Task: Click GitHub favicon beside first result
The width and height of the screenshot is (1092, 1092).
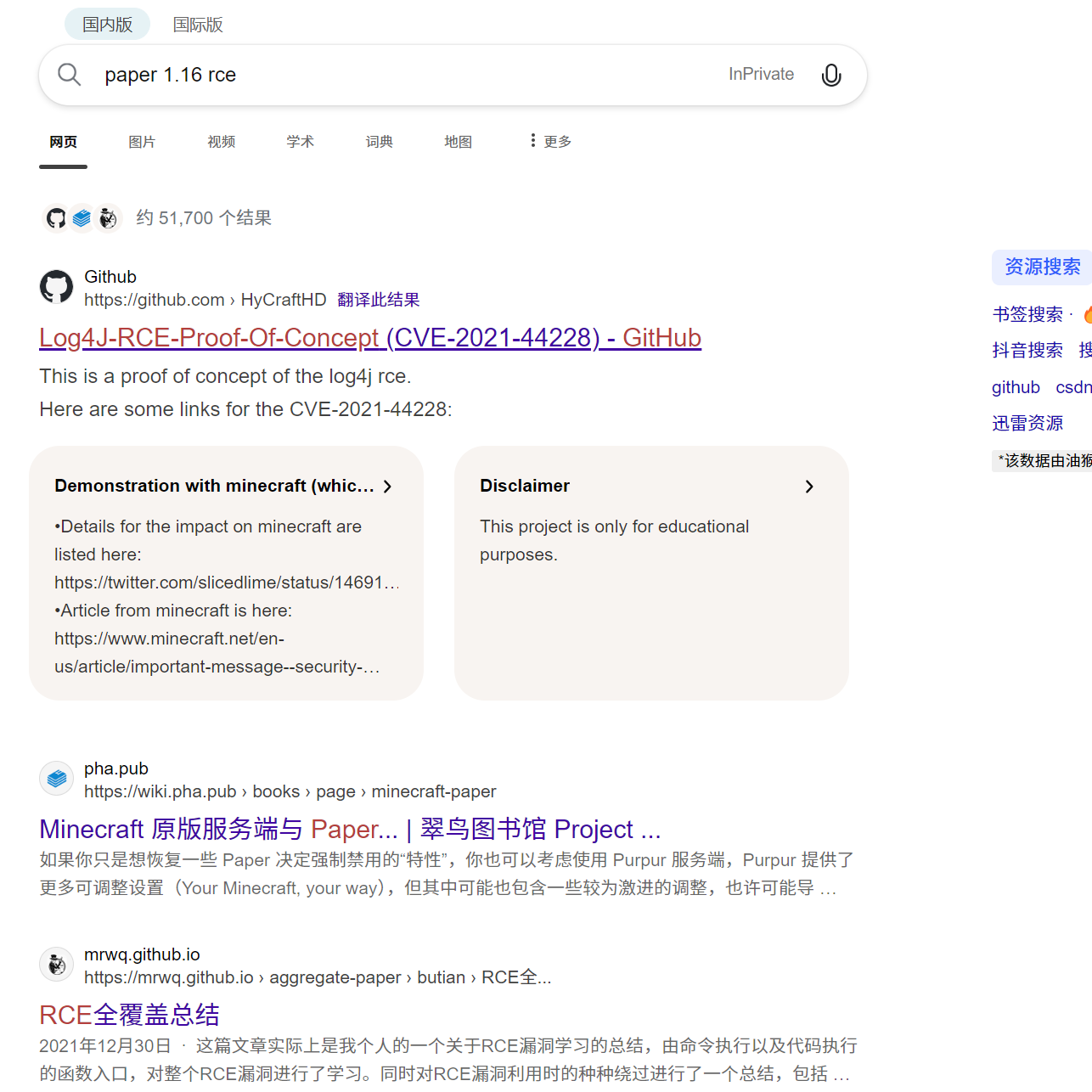Action: 57,287
